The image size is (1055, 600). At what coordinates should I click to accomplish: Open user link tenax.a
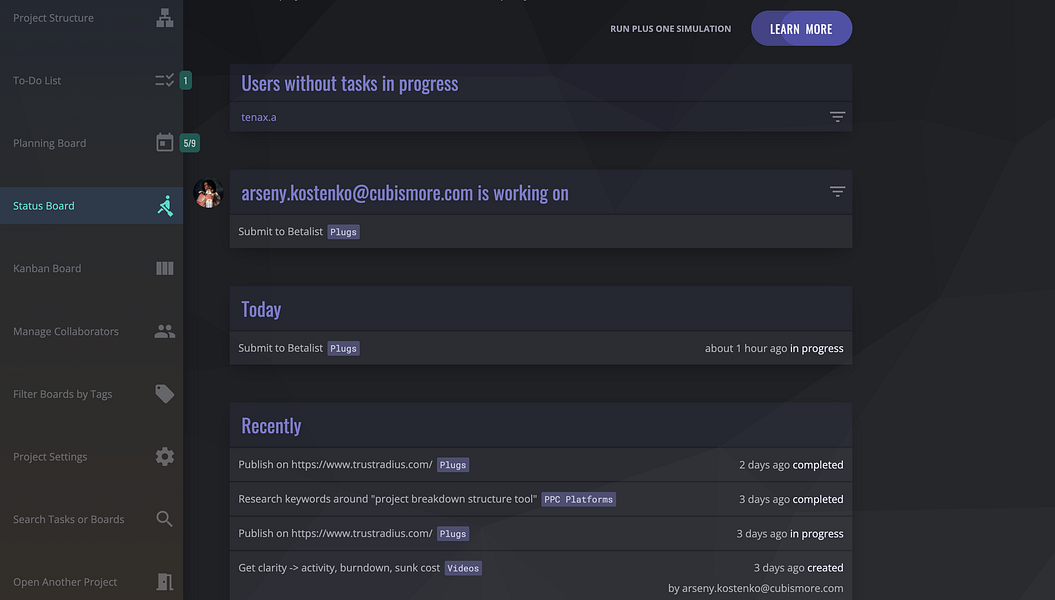[259, 117]
